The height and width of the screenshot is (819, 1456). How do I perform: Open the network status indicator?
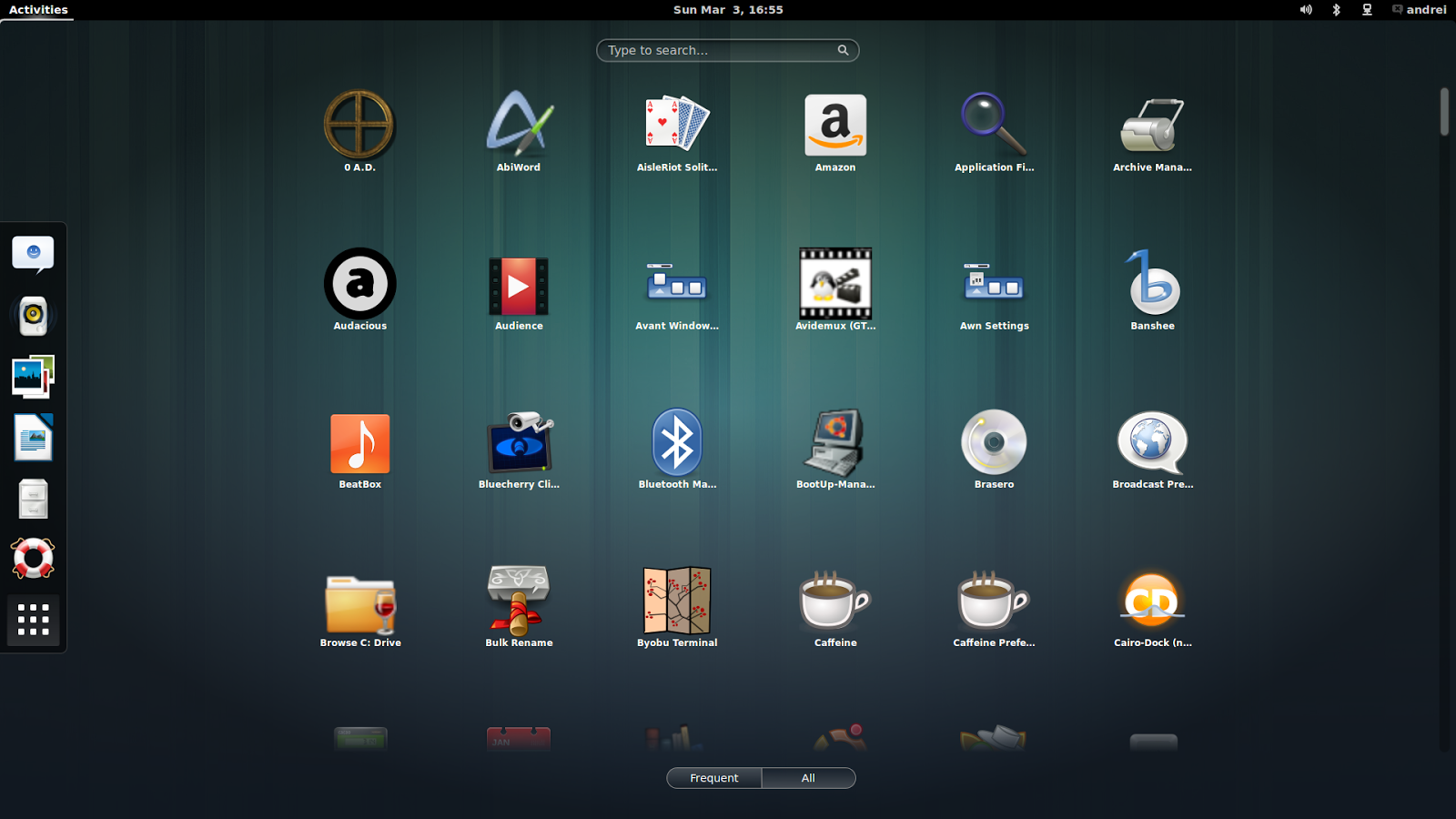point(1367,10)
